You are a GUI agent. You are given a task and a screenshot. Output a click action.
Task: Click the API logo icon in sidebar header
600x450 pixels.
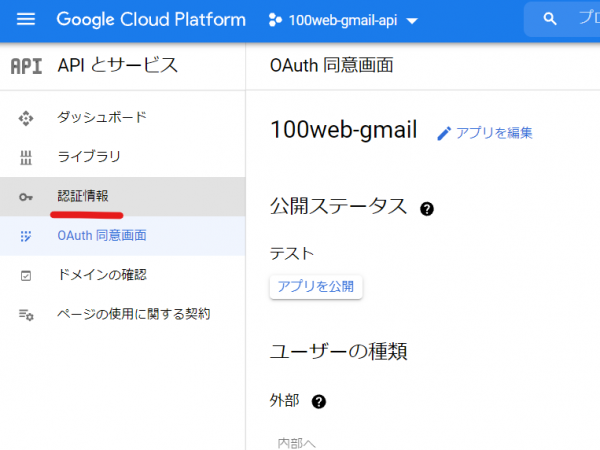(26, 66)
